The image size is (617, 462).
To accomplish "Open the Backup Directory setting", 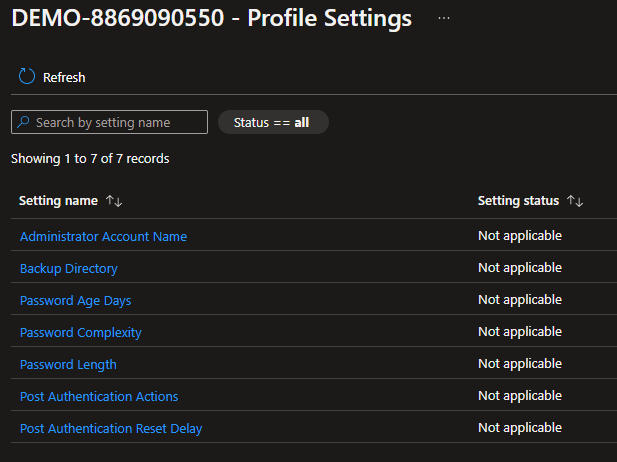I will (68, 269).
